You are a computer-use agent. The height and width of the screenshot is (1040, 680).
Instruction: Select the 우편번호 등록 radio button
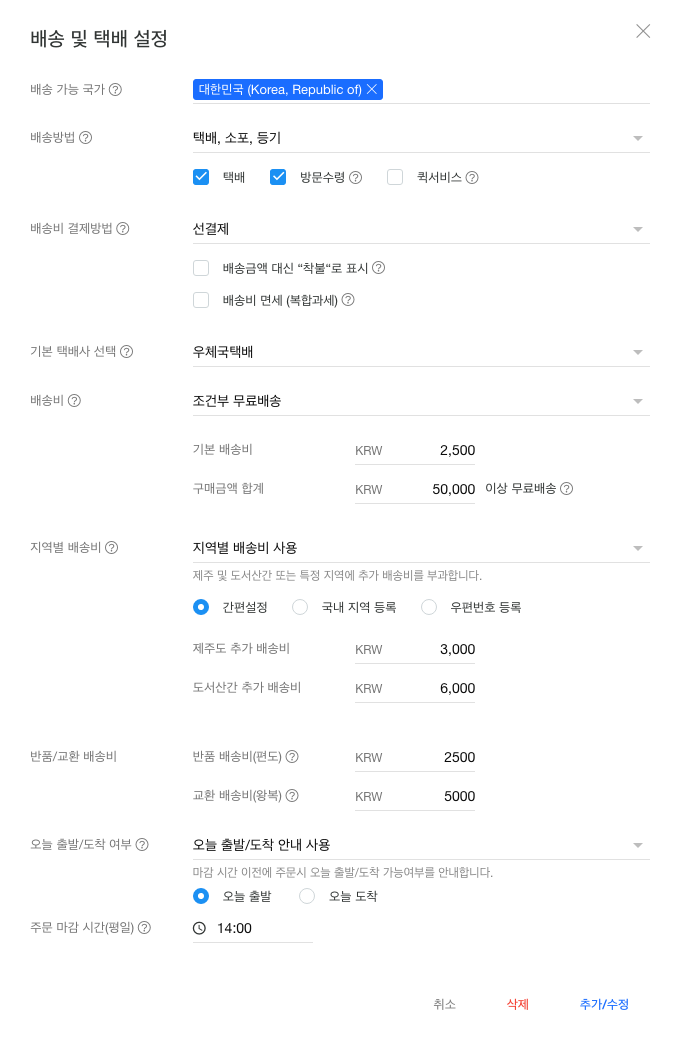[429, 608]
